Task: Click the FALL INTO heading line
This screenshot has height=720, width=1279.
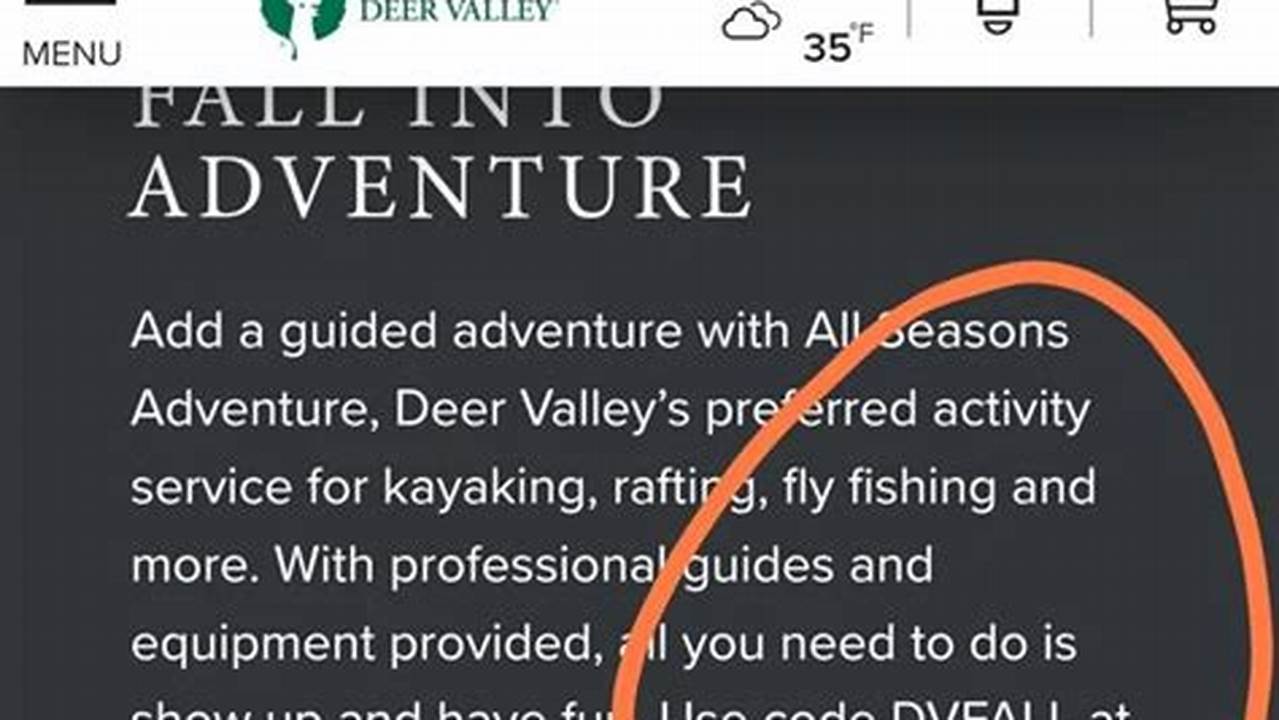Action: pos(399,105)
